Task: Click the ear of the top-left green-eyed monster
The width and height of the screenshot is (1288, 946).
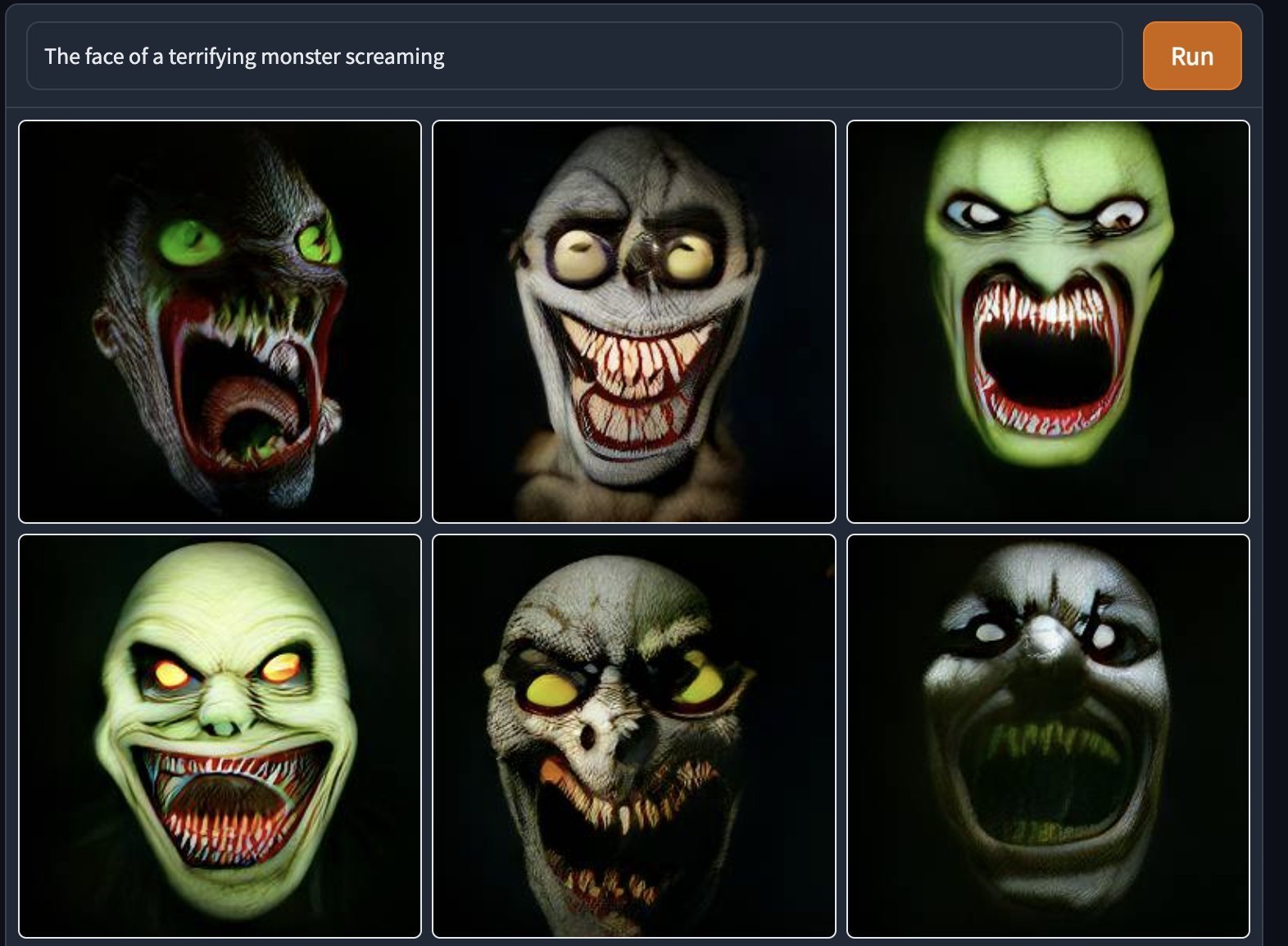Action: 104,332
